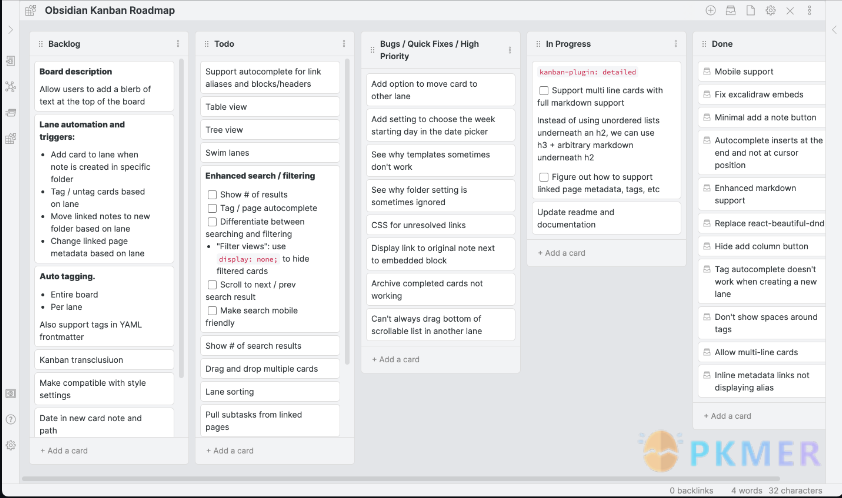
Task: Open board as markdown using the document icon
Action: pyautogui.click(x=750, y=10)
